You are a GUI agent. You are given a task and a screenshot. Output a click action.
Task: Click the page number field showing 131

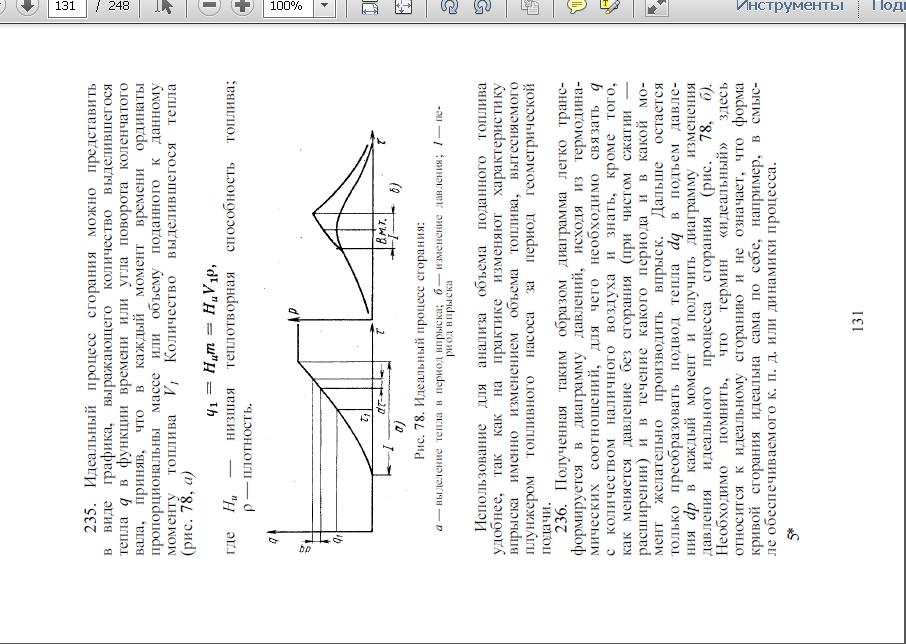click(x=68, y=6)
